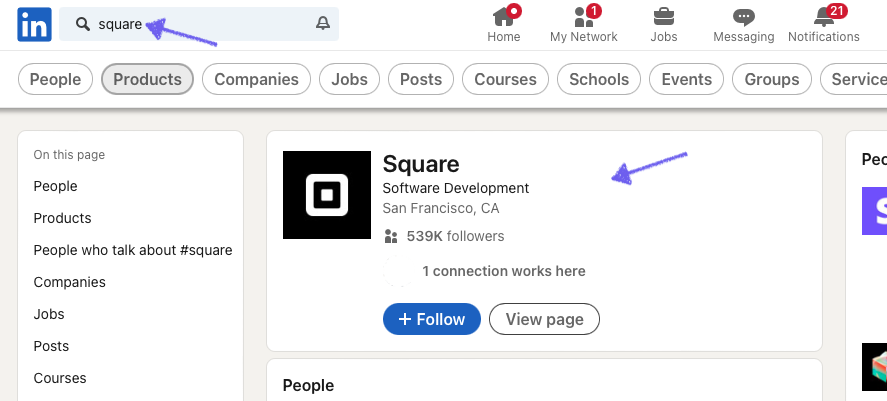Open the LinkedIn home logo

pyautogui.click(x=35, y=24)
